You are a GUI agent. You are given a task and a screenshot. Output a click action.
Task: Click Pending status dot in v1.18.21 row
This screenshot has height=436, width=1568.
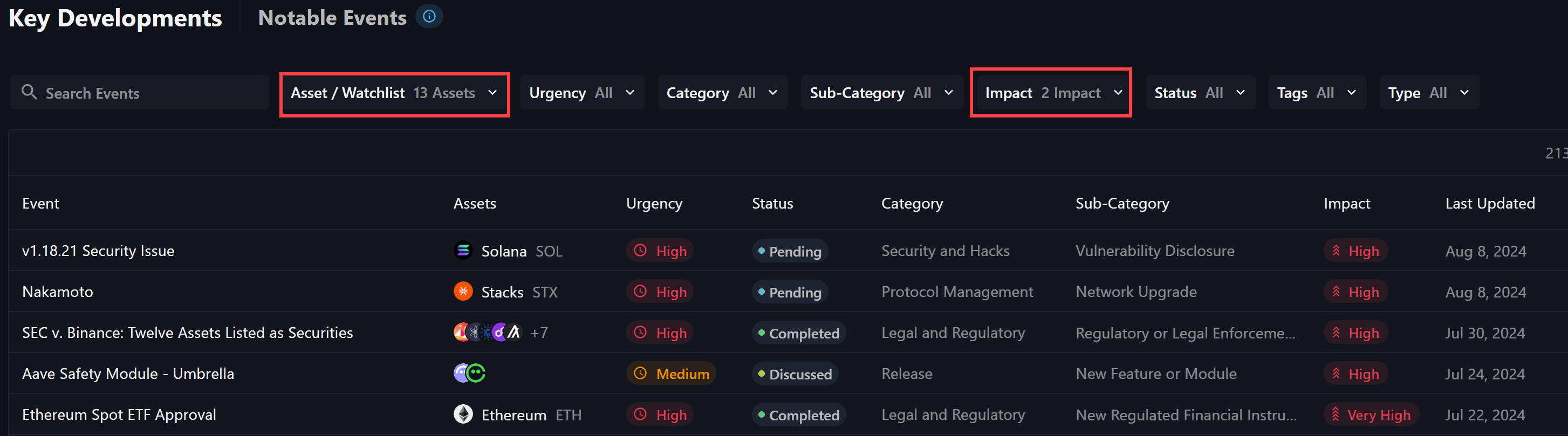[761, 251]
